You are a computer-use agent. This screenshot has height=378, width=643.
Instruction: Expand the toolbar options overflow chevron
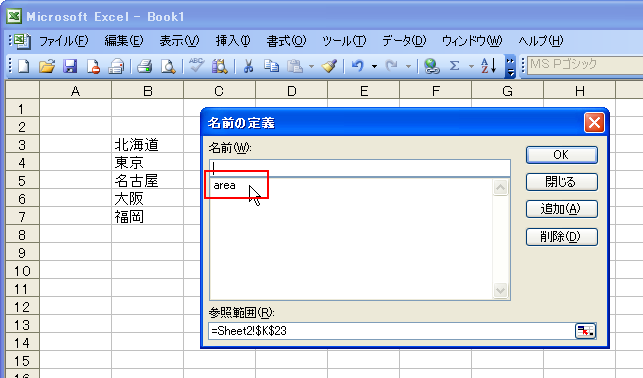point(510,66)
